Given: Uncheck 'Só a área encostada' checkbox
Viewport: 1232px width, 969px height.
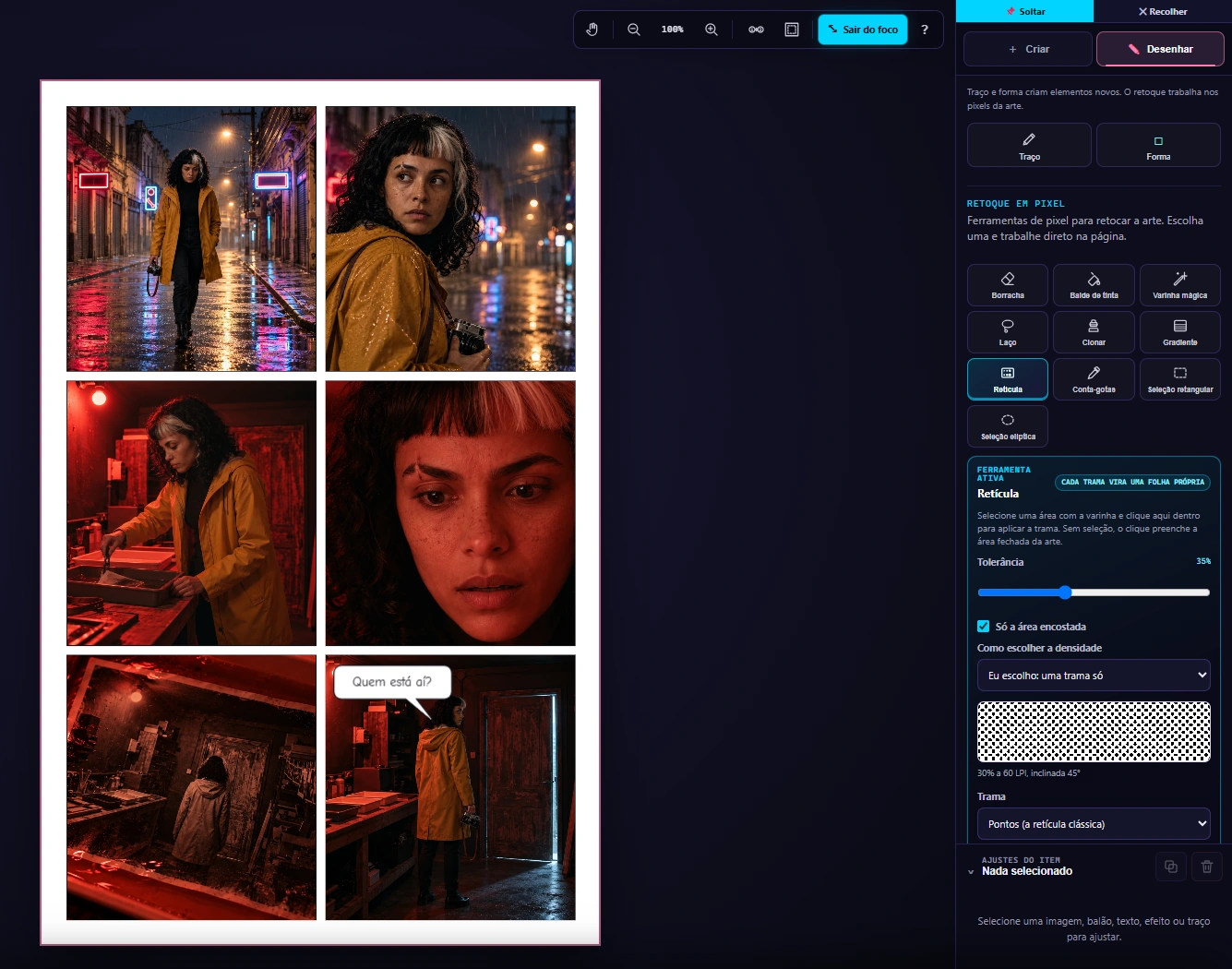Looking at the screenshot, I should click(984, 627).
